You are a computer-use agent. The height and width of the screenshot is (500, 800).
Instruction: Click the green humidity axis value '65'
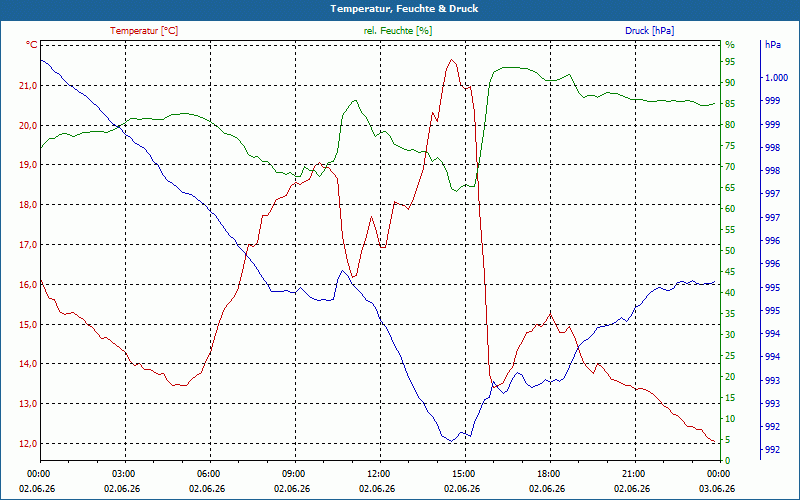730,188
